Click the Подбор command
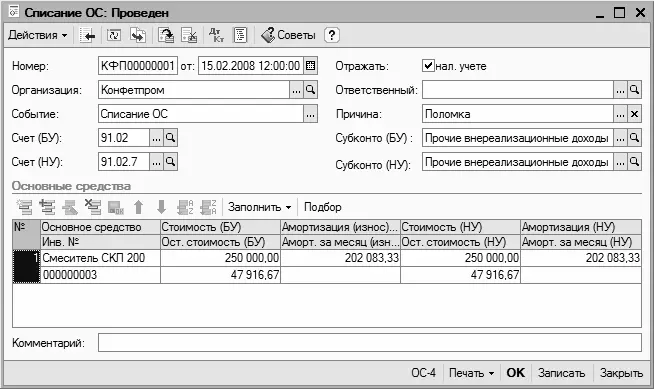Viewport: 654px width, 389px height. (322, 207)
